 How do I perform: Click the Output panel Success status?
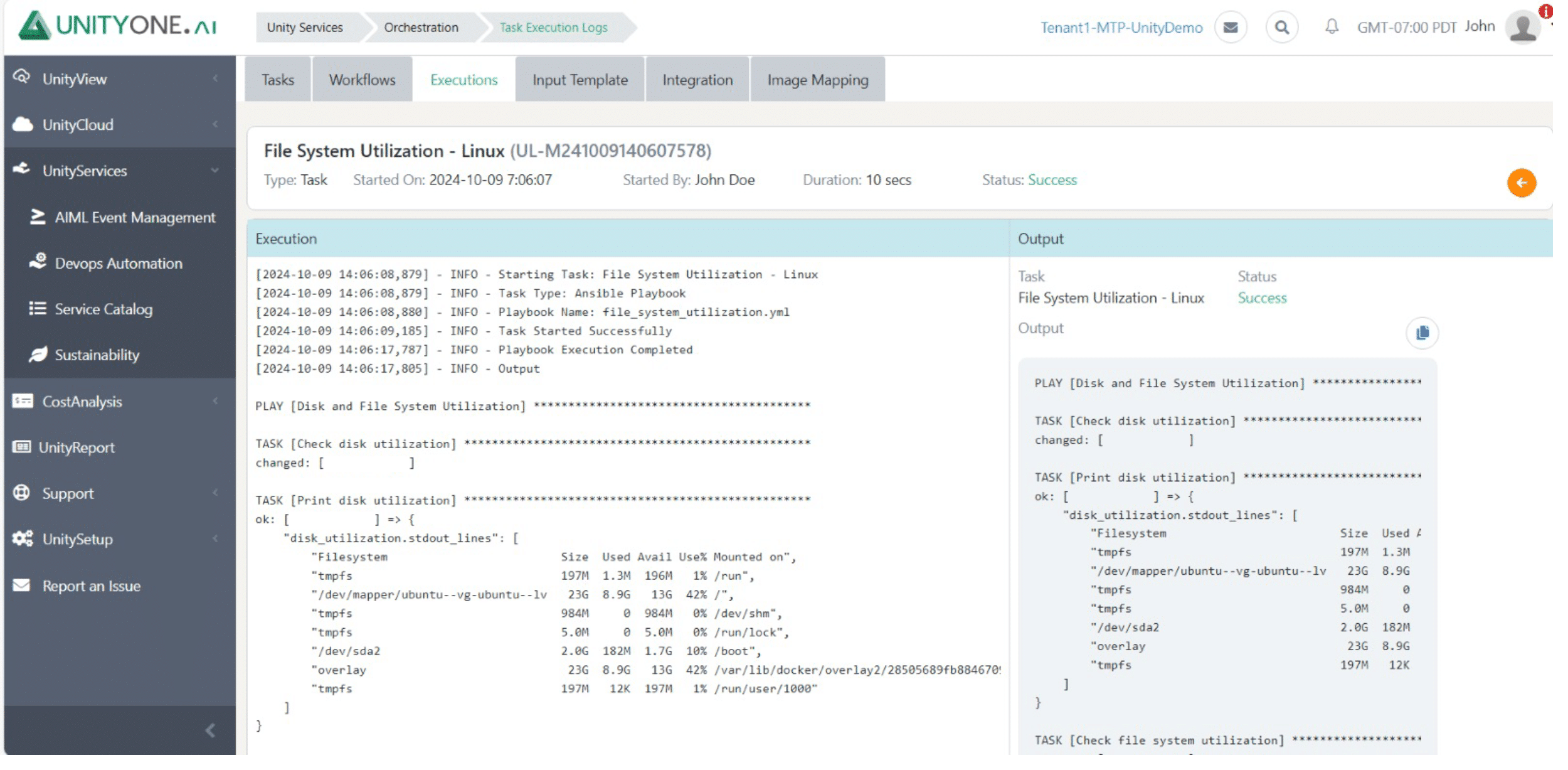pos(1262,298)
